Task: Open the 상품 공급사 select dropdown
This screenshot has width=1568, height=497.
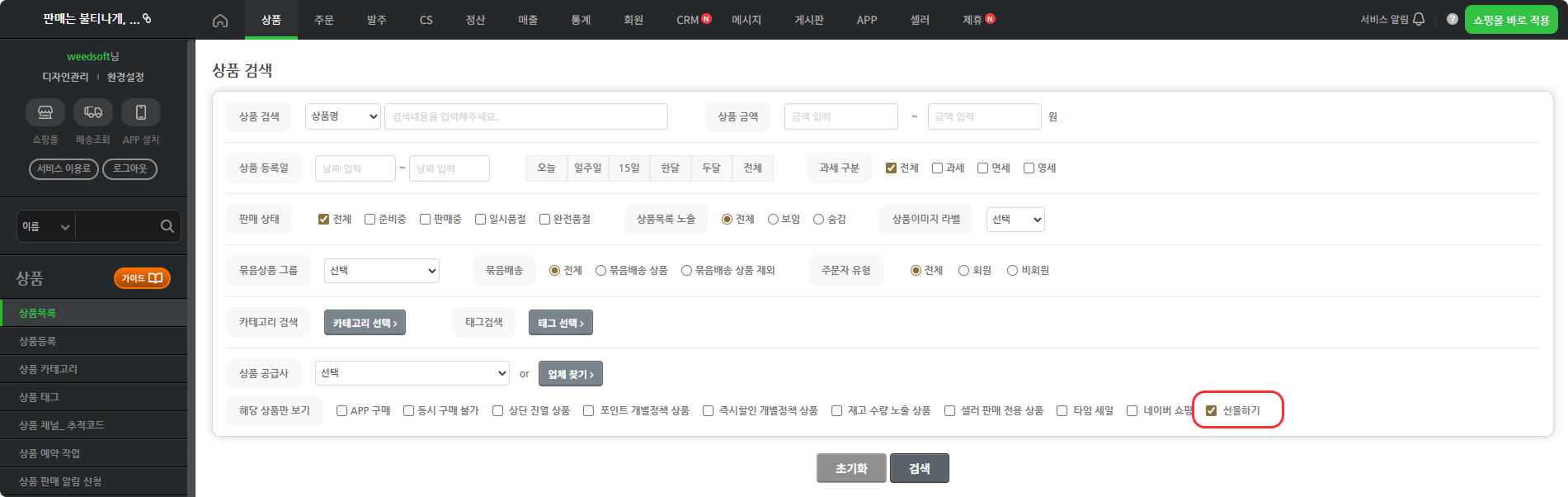Action: [412, 373]
